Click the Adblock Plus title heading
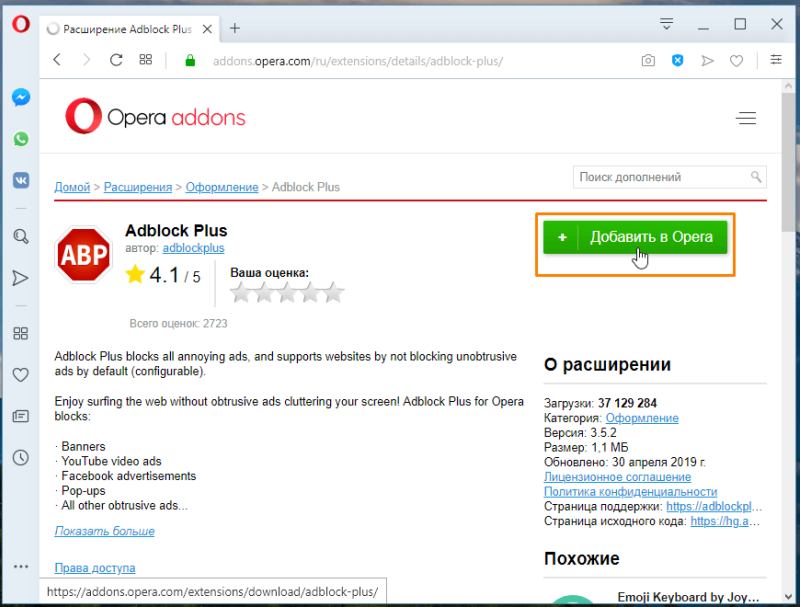The width and height of the screenshot is (800, 607). point(176,231)
